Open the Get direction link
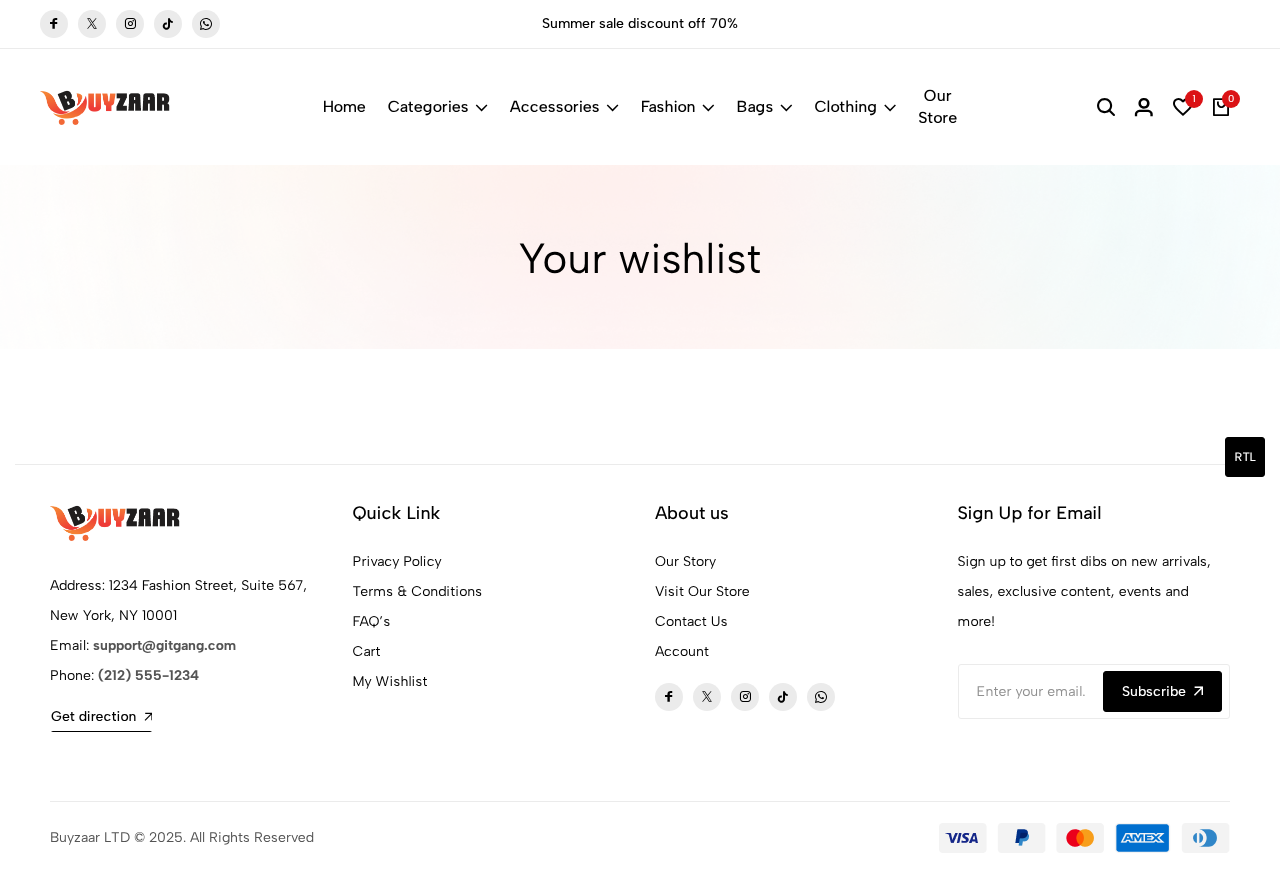1280x873 pixels. coord(102,717)
